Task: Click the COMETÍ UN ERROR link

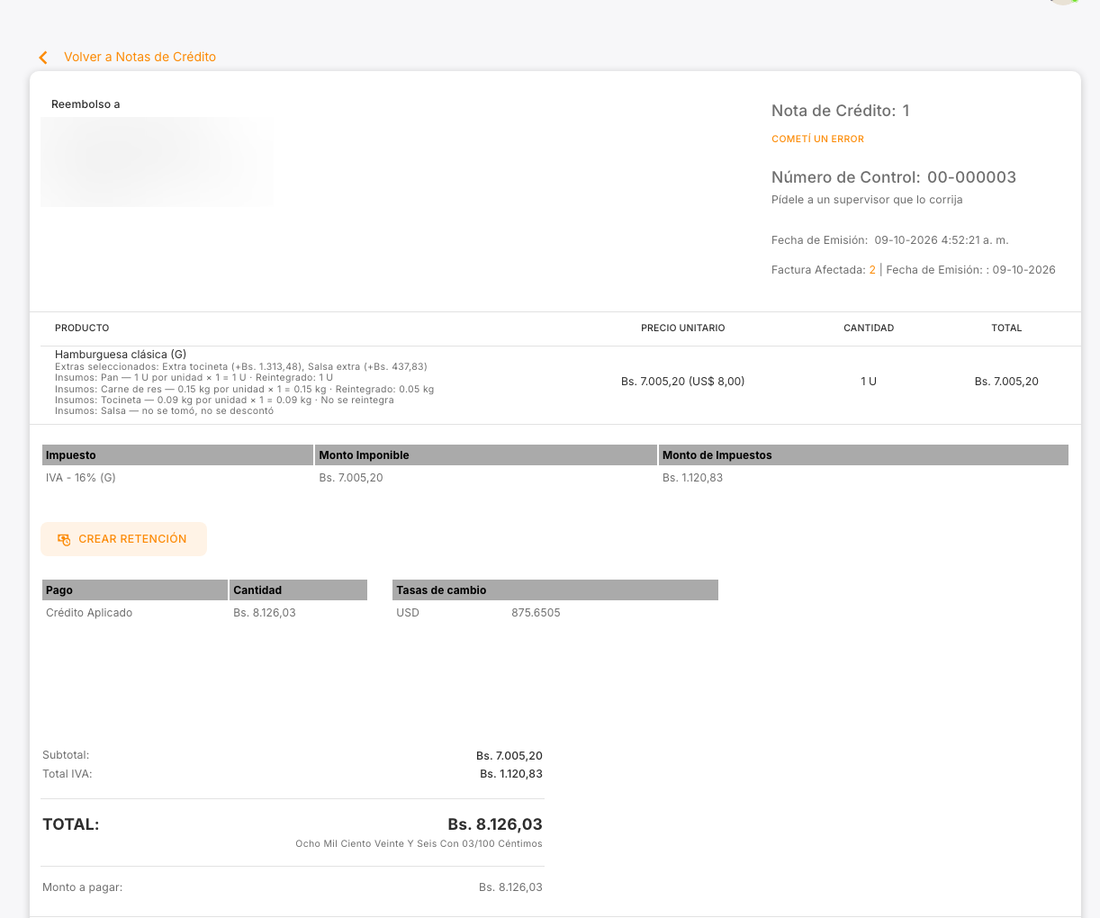Action: coord(817,139)
